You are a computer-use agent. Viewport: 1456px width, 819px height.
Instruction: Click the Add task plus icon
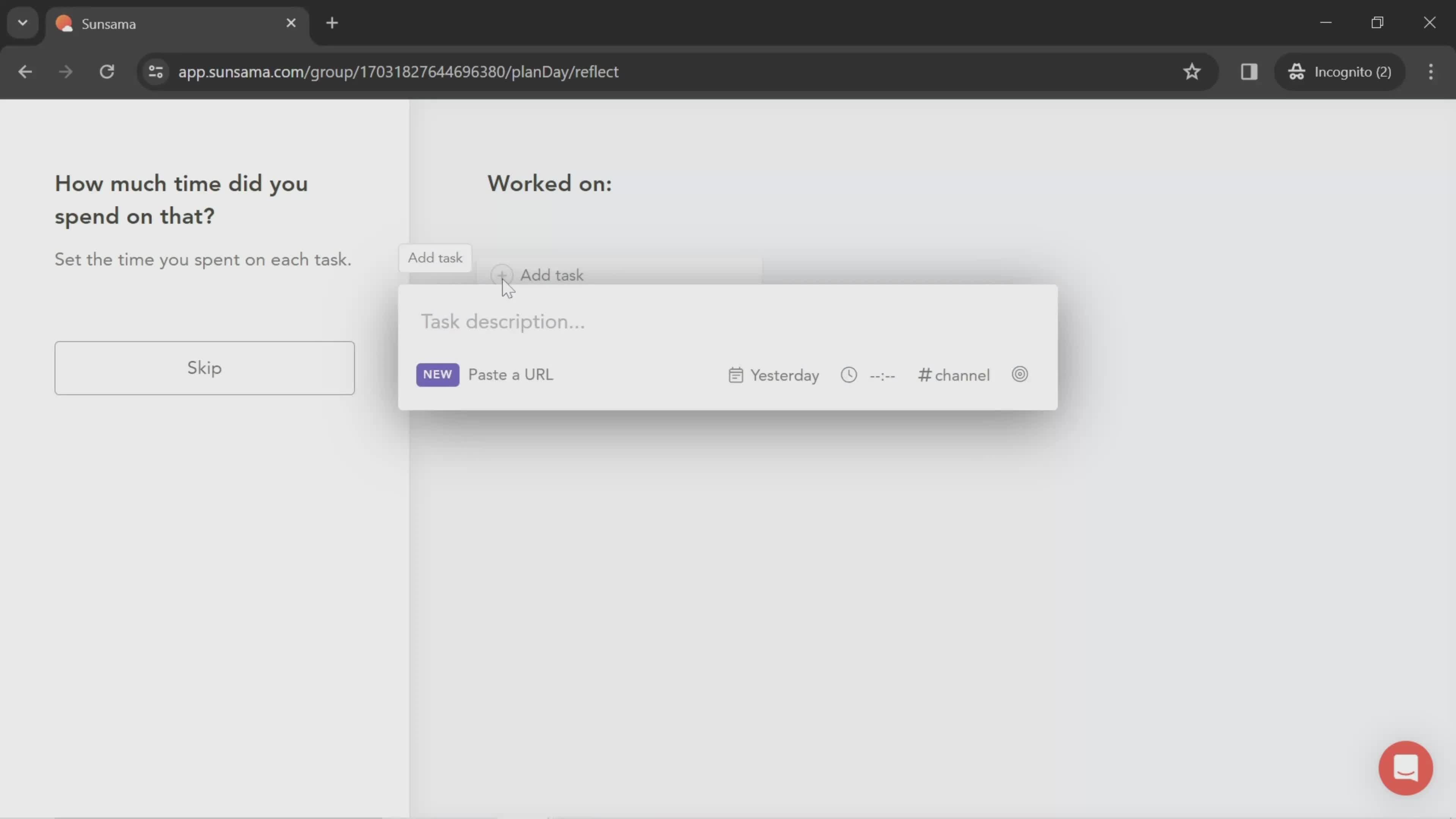click(x=501, y=275)
